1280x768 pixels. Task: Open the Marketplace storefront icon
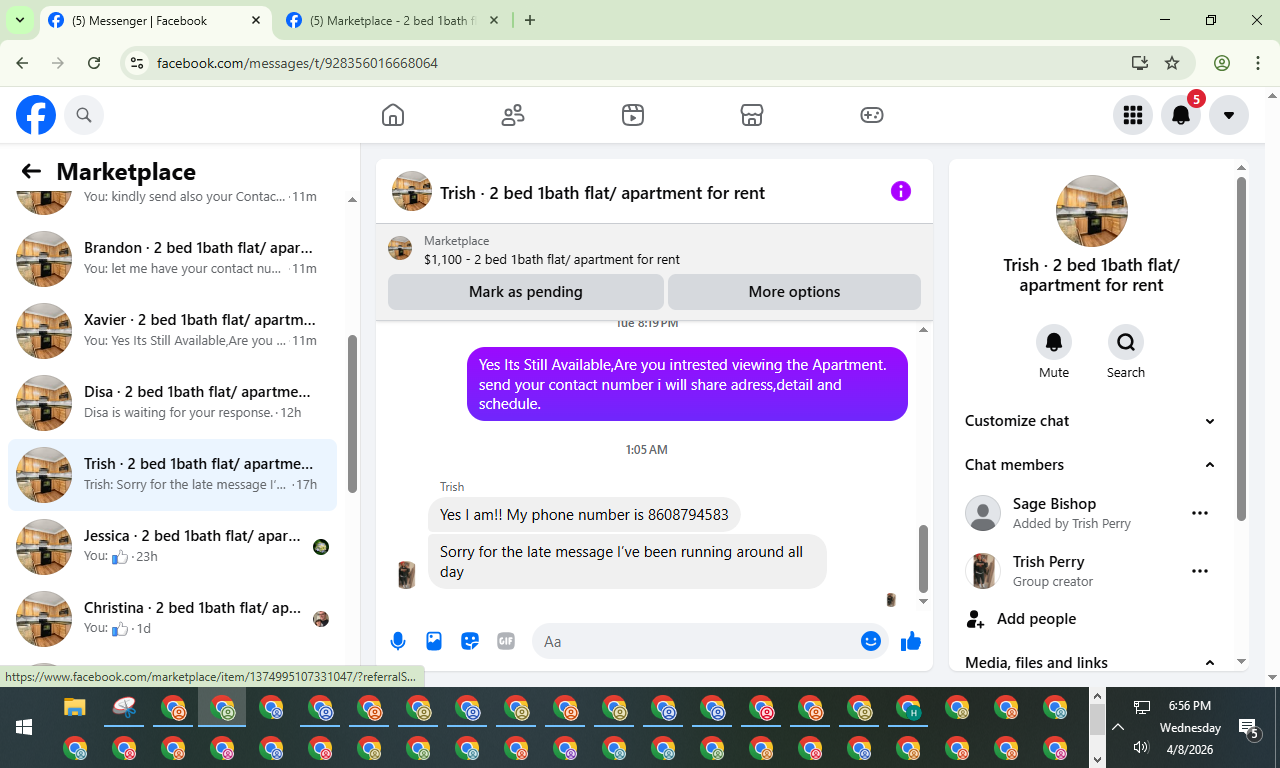pyautogui.click(x=752, y=115)
